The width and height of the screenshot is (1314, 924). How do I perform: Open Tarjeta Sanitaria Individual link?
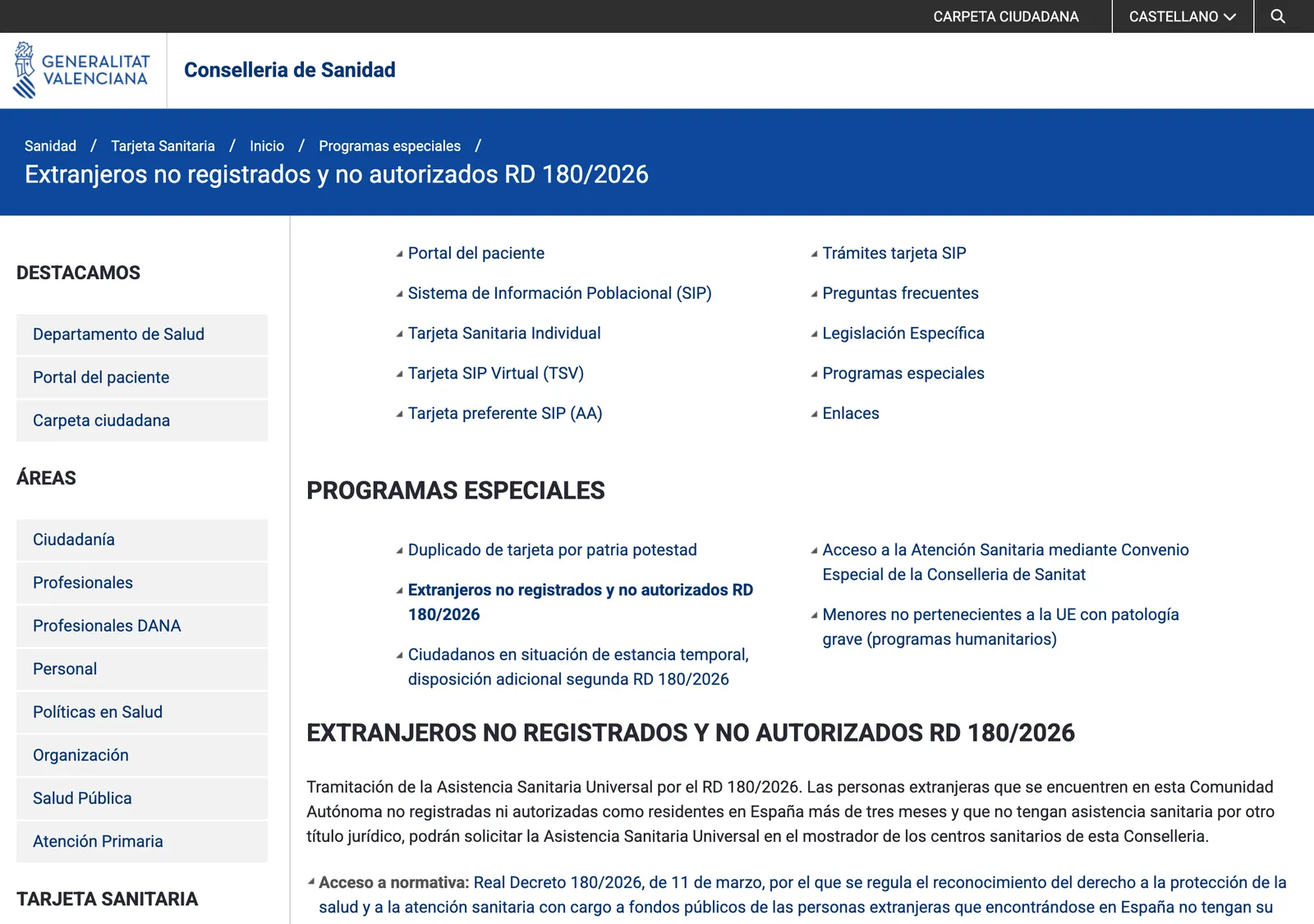tap(504, 333)
